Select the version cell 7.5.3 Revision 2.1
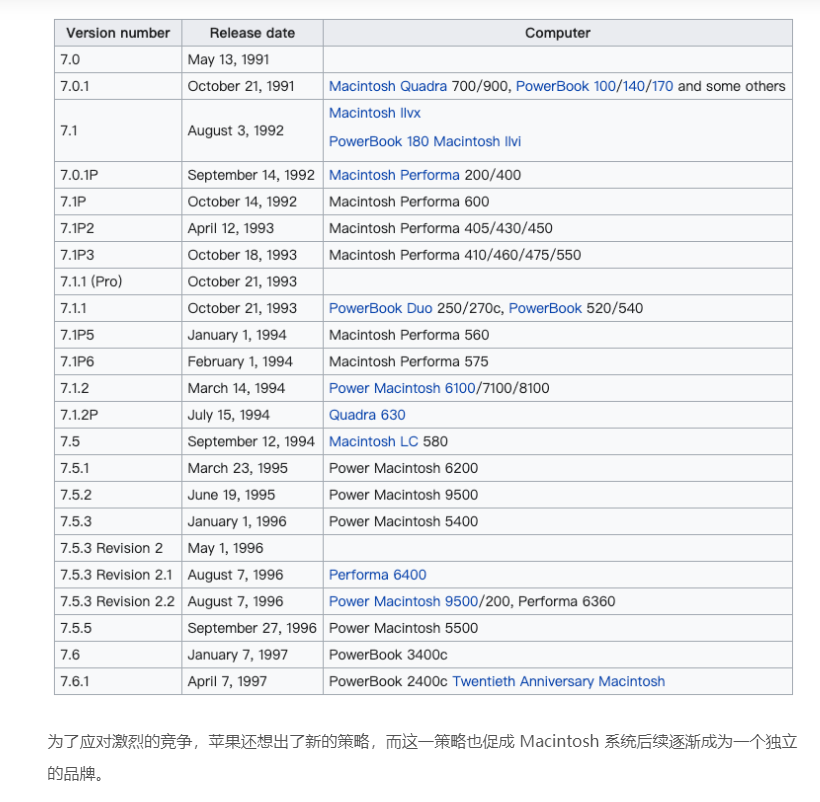820x802 pixels. [x=118, y=575]
